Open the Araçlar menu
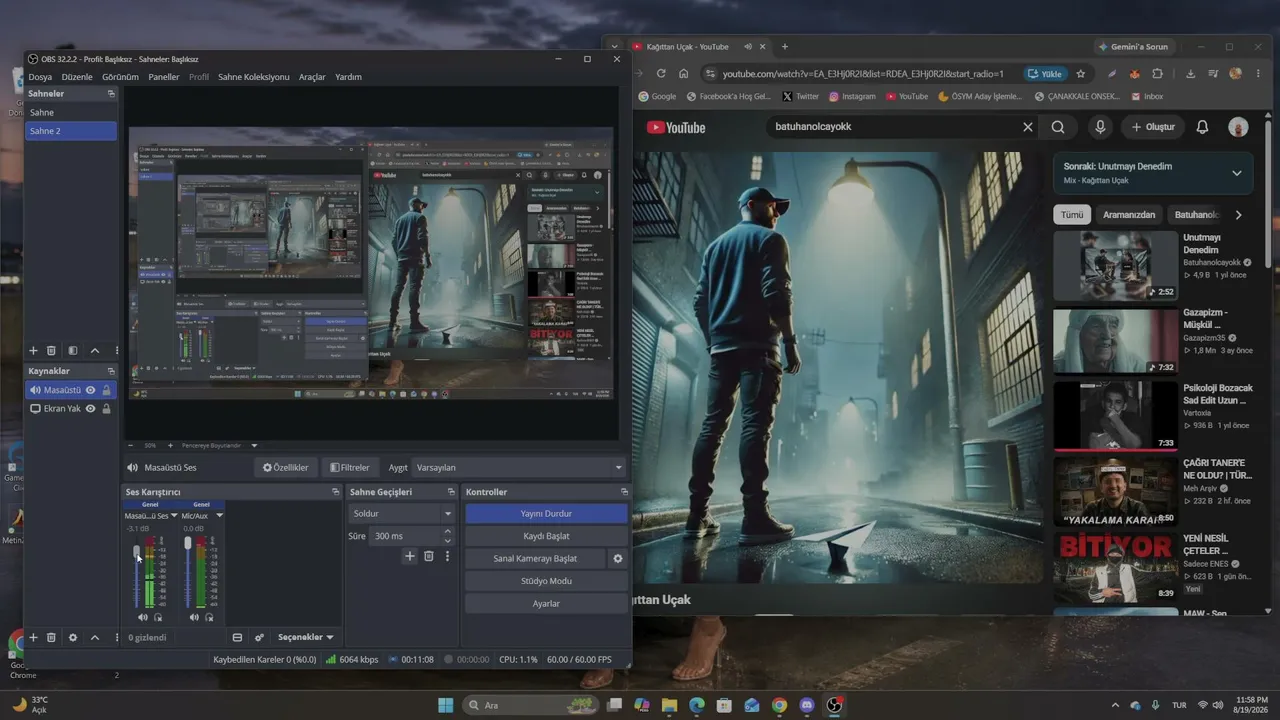This screenshot has width=1280, height=720. (x=312, y=77)
